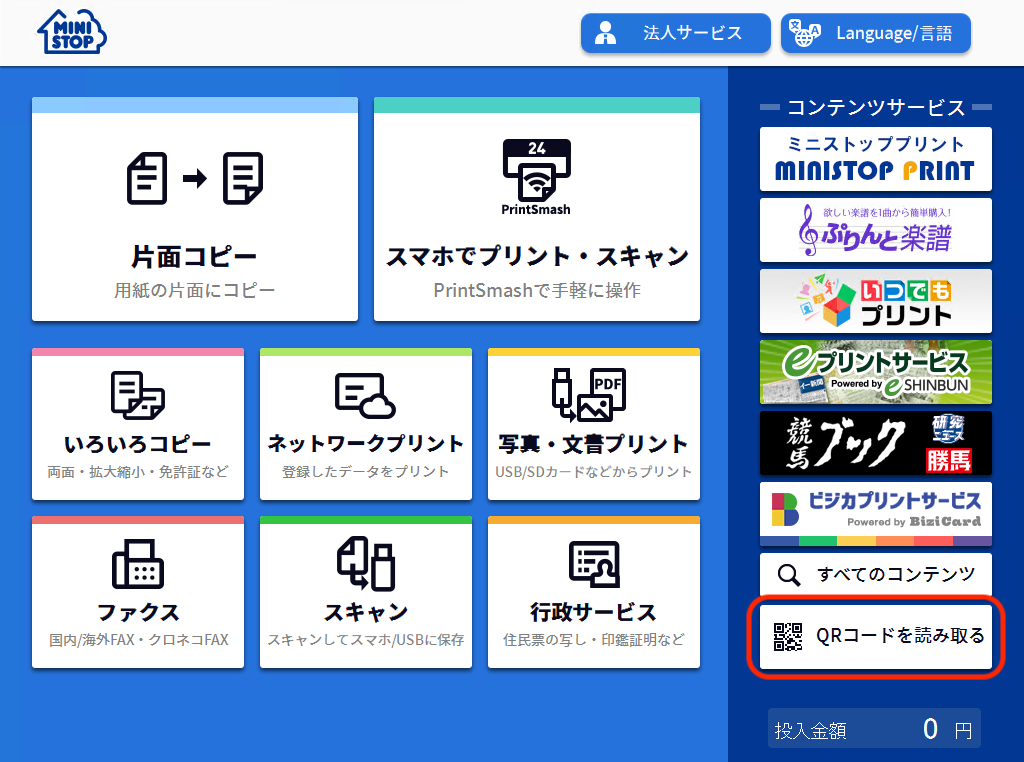Open MINISTOP PRINT from the sidebar

pos(875,158)
